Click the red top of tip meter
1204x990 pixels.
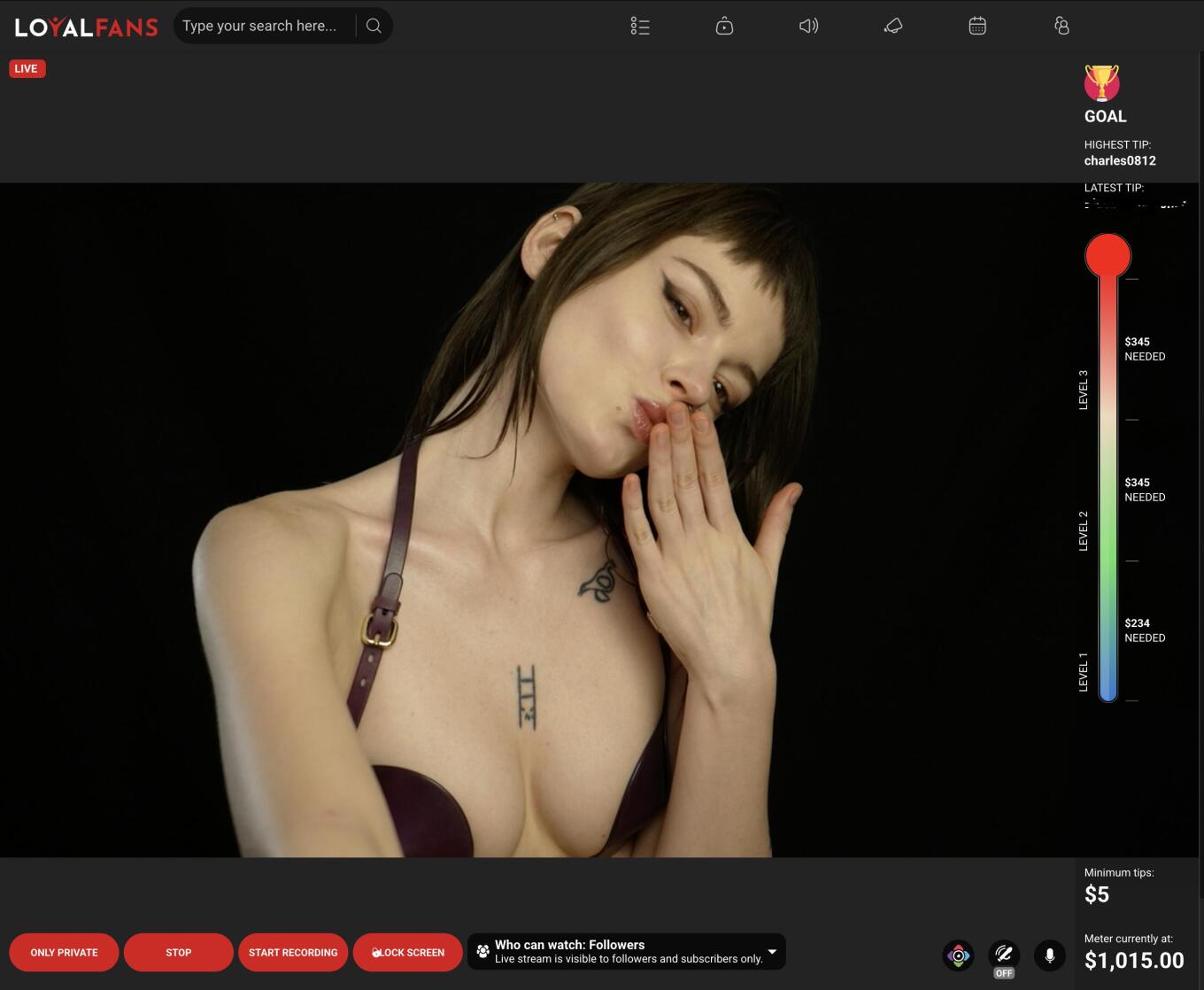pos(1108,256)
